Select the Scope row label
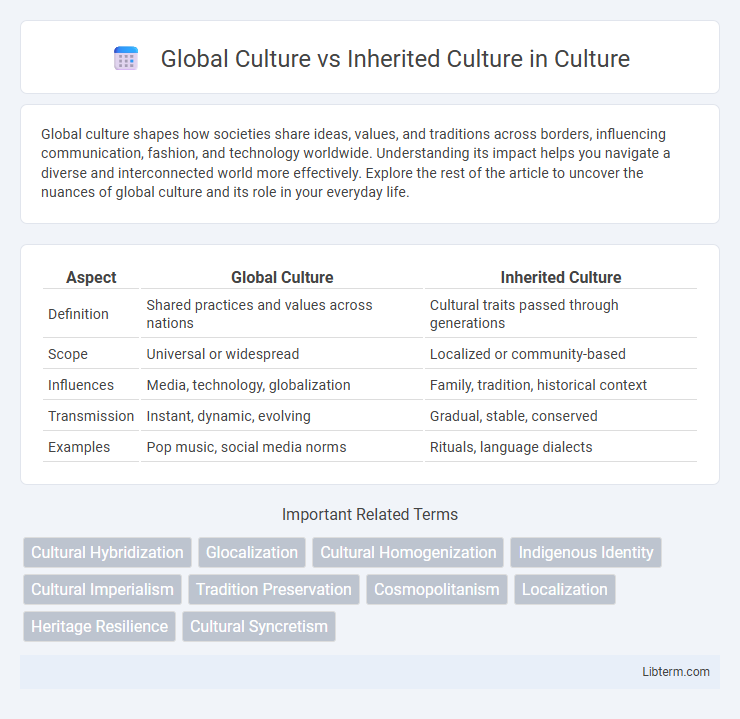 68,354
